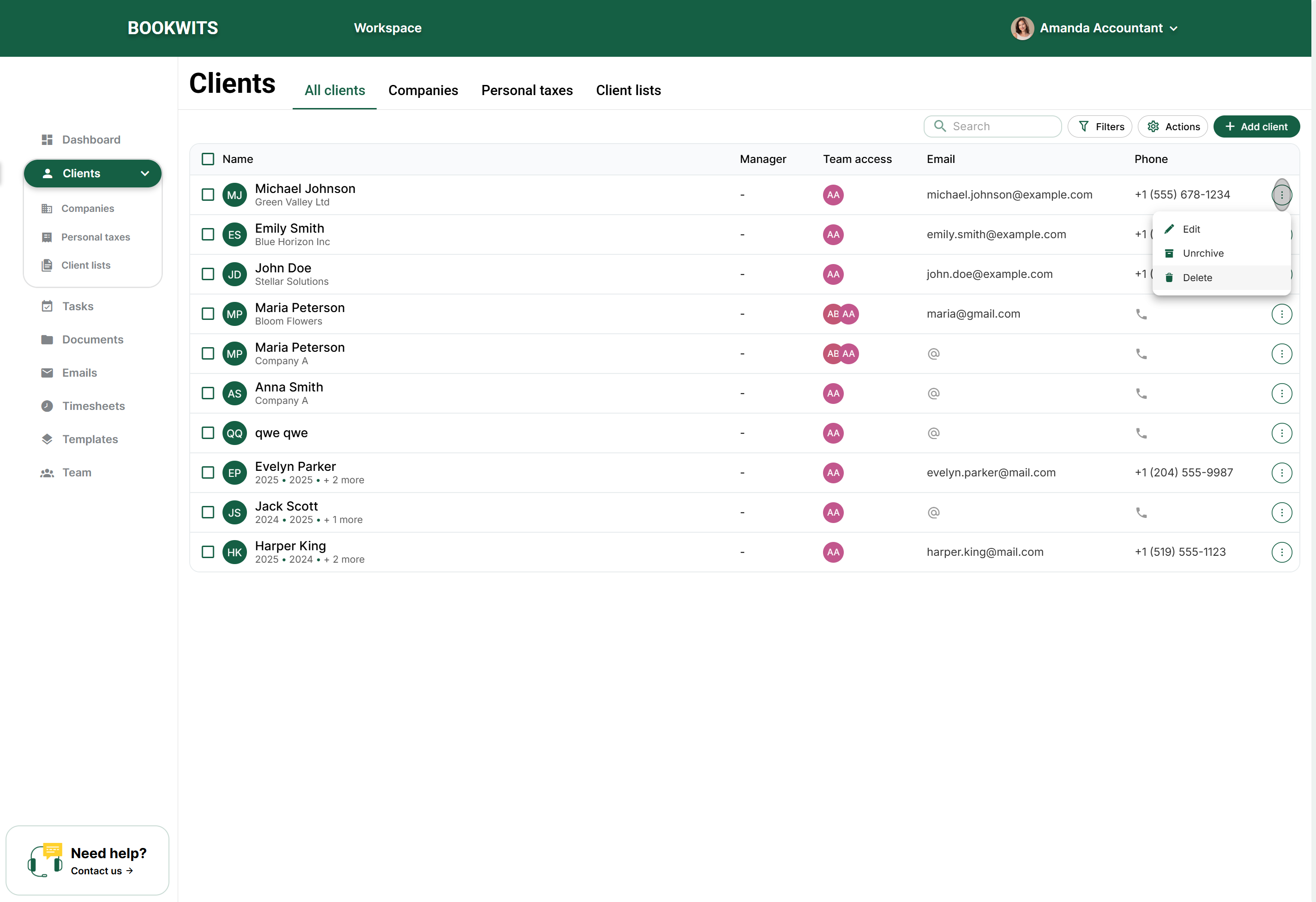Screen dimensions: 1316x902
Task: Choose Edit from the context menu
Action: coord(1221,229)
